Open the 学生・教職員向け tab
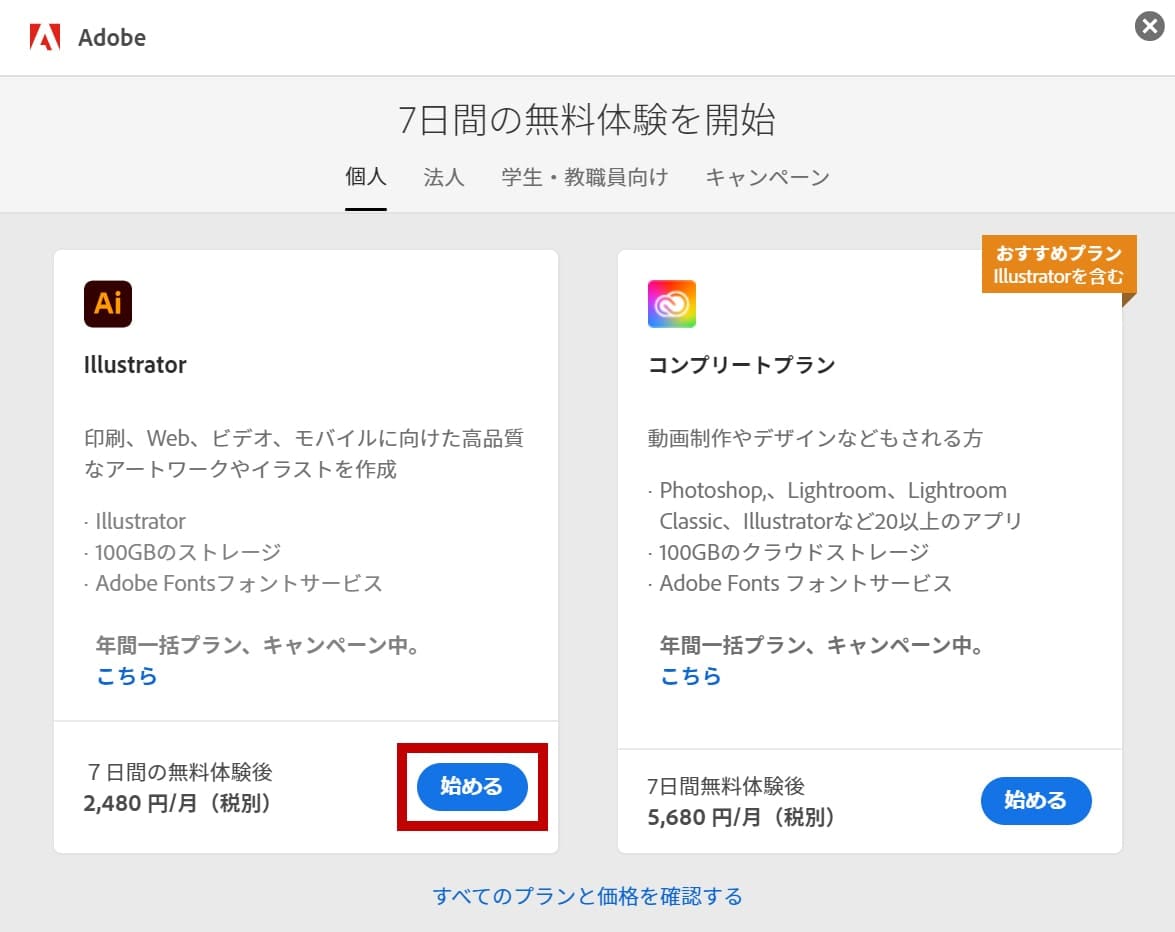 point(585,177)
